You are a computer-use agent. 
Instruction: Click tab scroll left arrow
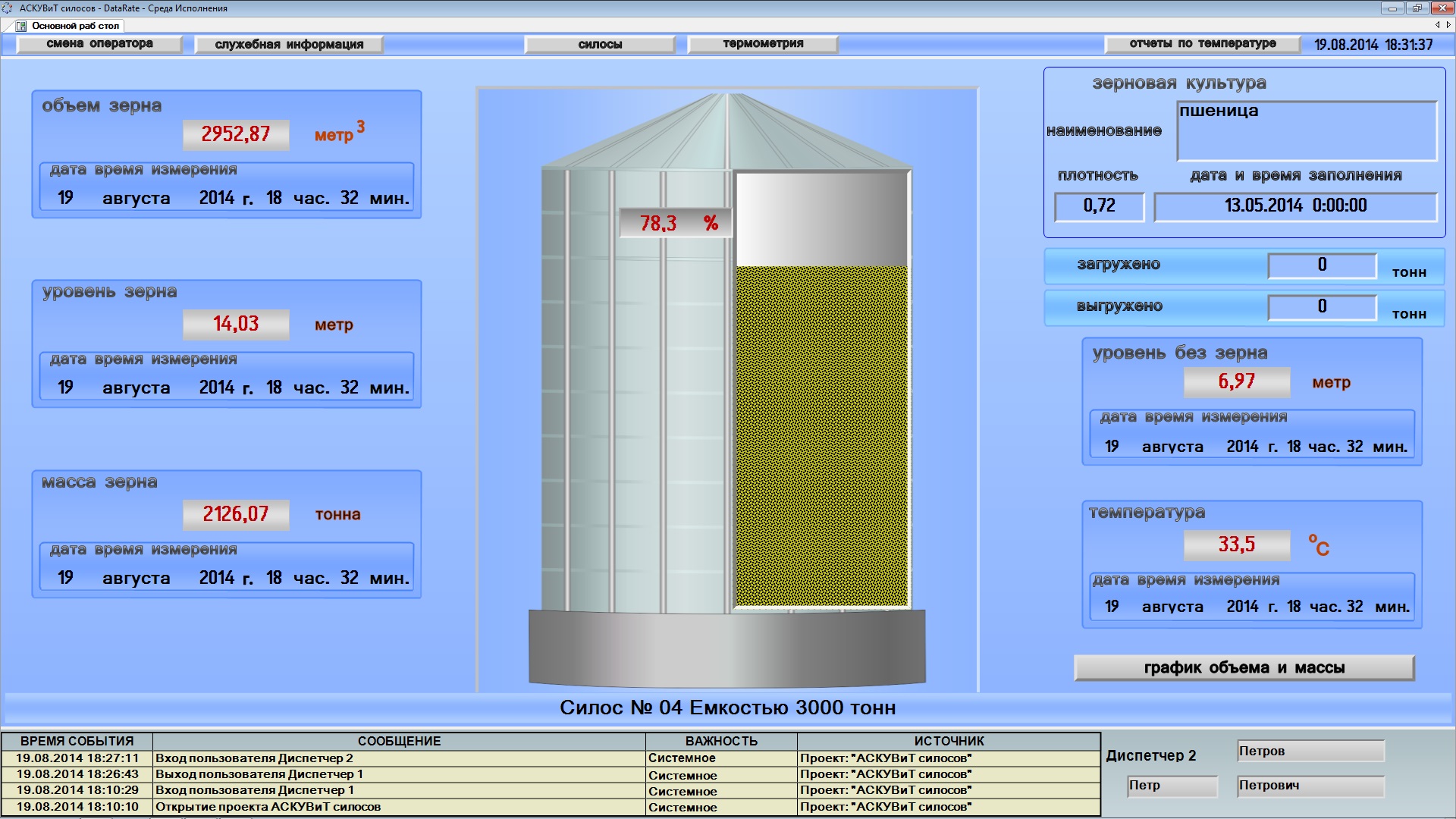1437,25
